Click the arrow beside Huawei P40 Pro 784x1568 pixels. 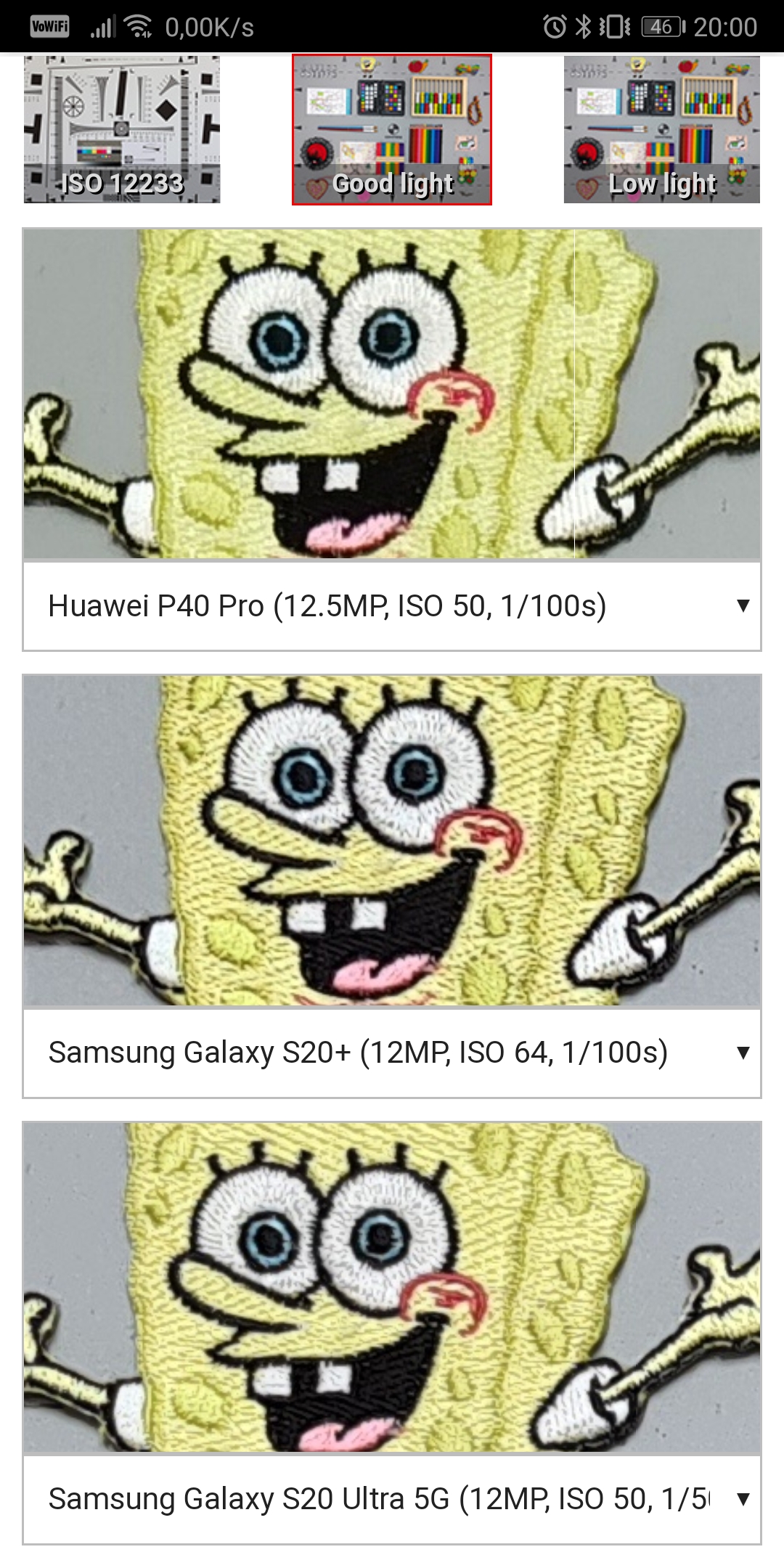[743, 605]
